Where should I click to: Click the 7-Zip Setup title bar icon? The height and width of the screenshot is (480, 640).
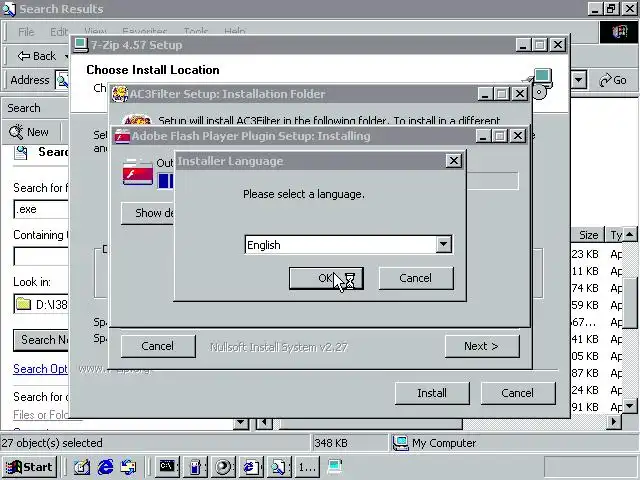click(81, 45)
